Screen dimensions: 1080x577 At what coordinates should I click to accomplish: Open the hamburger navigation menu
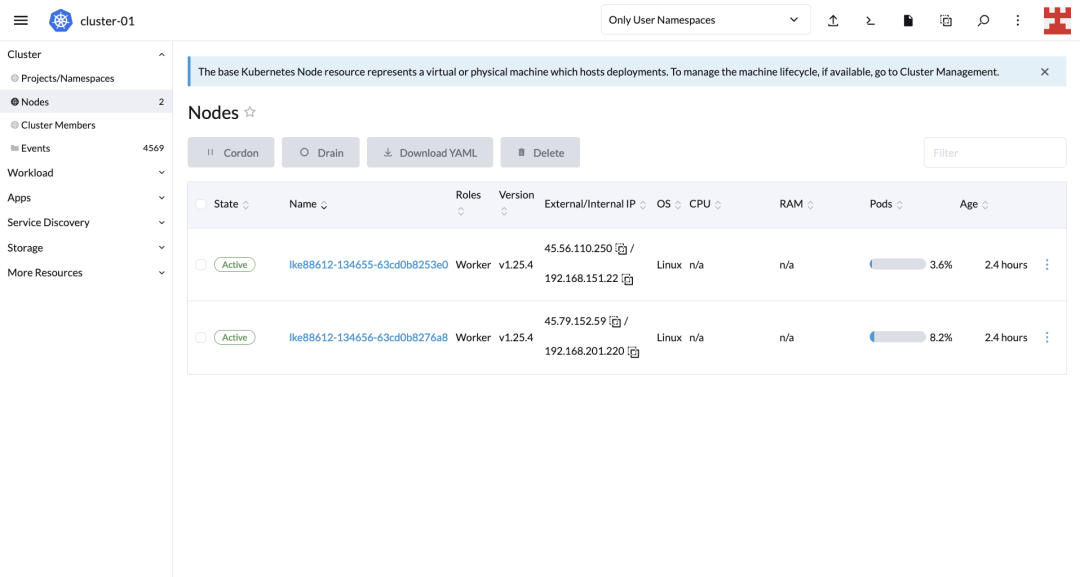[x=21, y=21]
